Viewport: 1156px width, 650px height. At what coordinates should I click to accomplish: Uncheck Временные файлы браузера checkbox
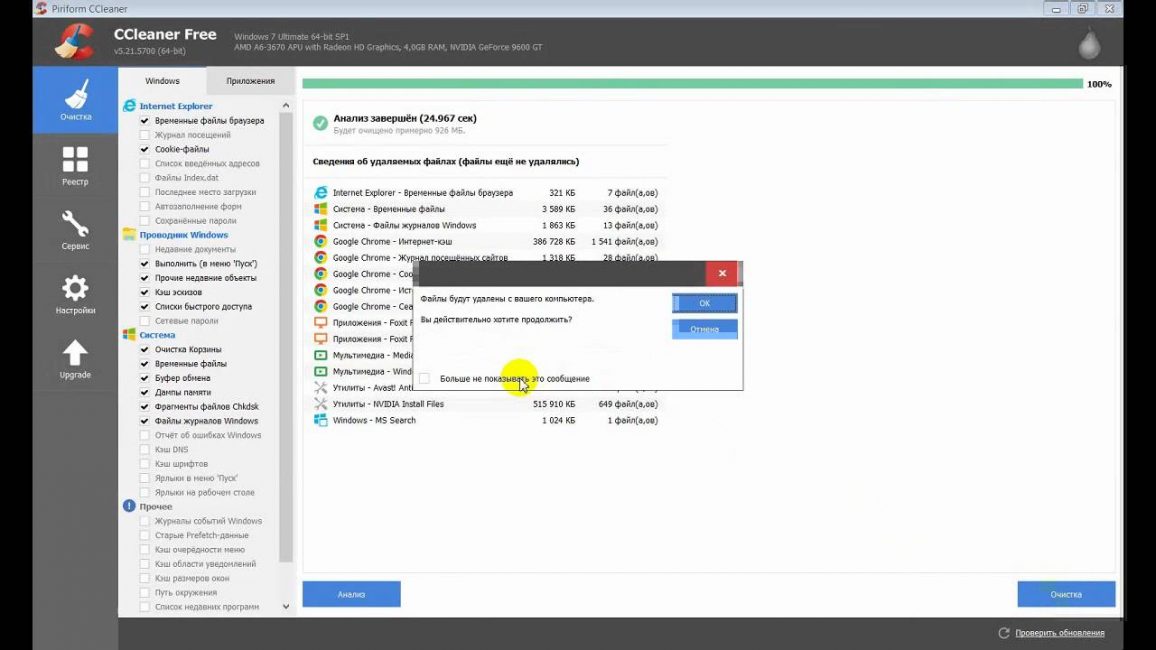(144, 120)
